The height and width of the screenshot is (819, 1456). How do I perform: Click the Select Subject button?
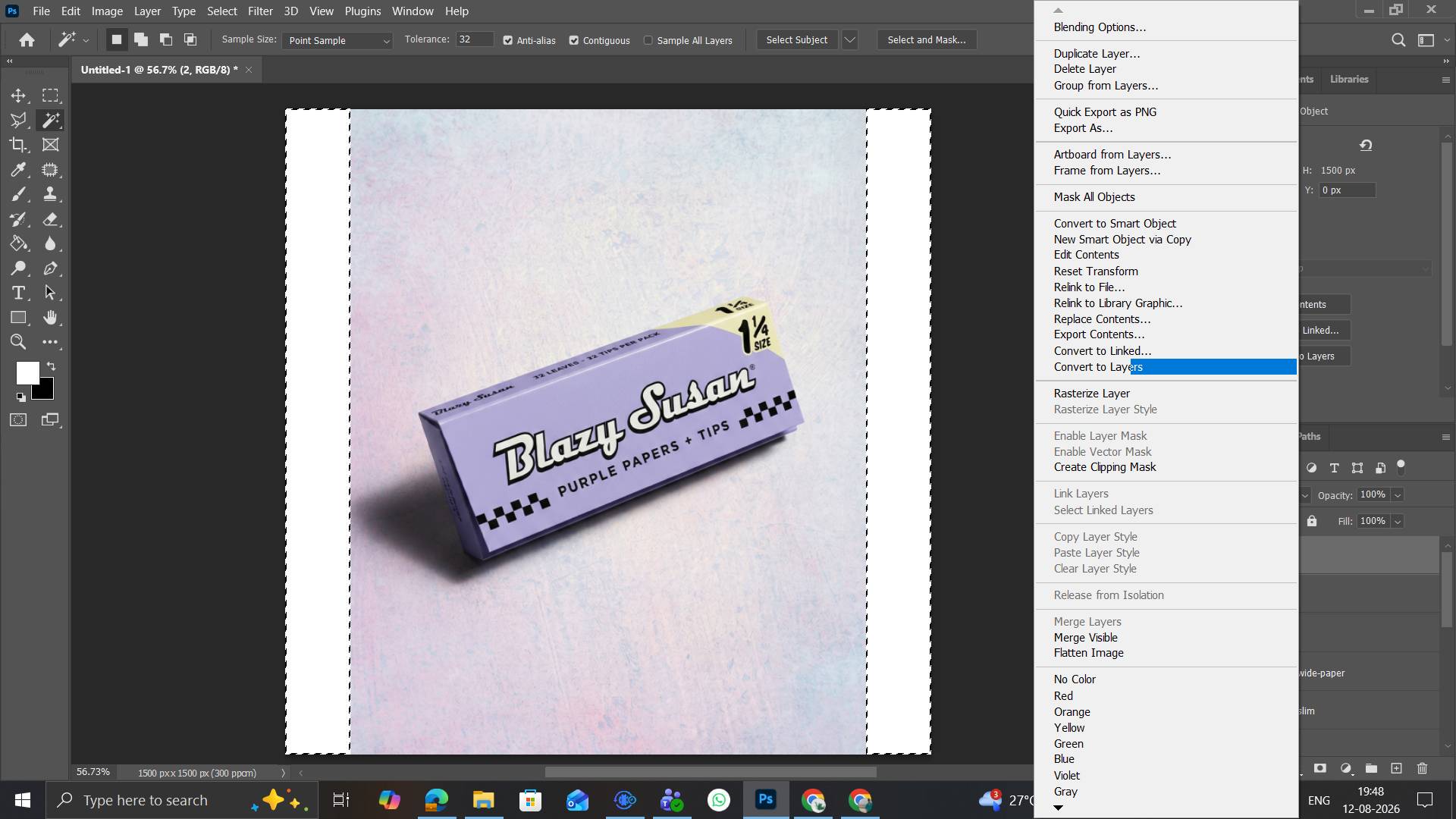797,39
